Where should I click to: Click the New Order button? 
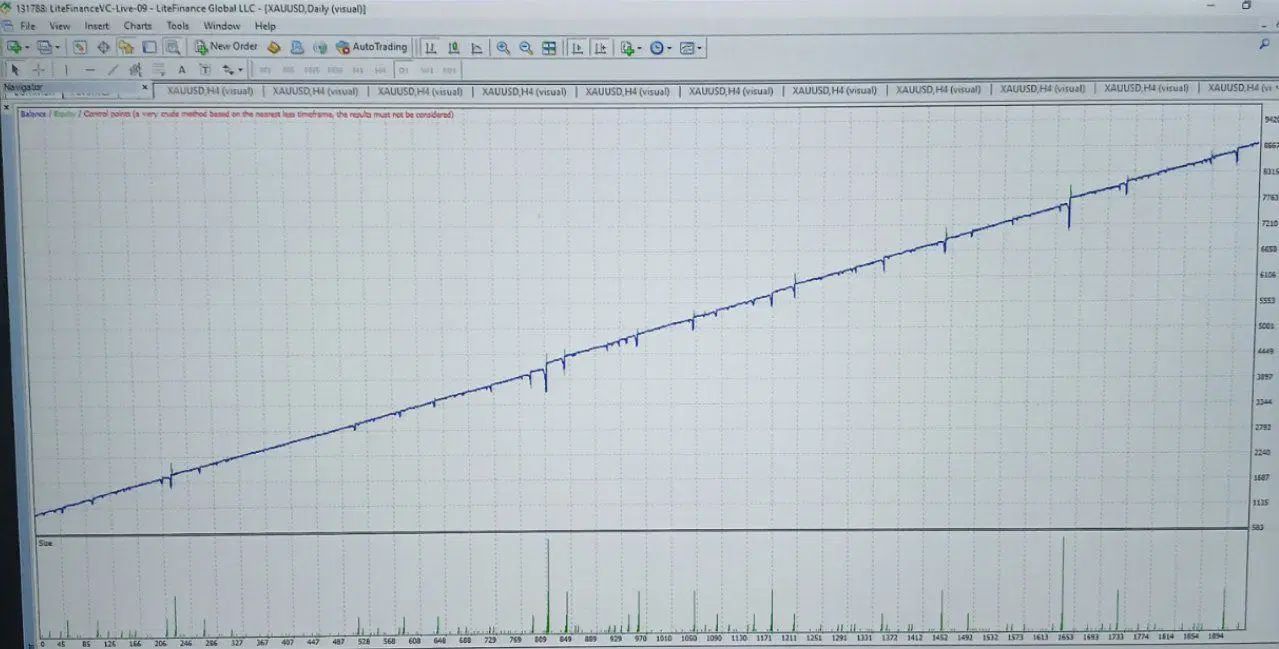pos(226,47)
